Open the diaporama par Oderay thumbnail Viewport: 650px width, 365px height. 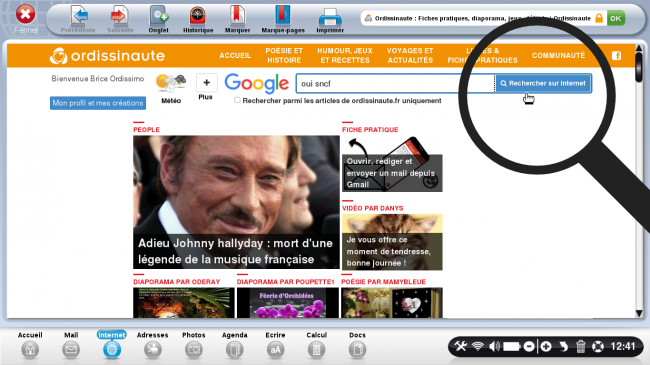point(184,303)
